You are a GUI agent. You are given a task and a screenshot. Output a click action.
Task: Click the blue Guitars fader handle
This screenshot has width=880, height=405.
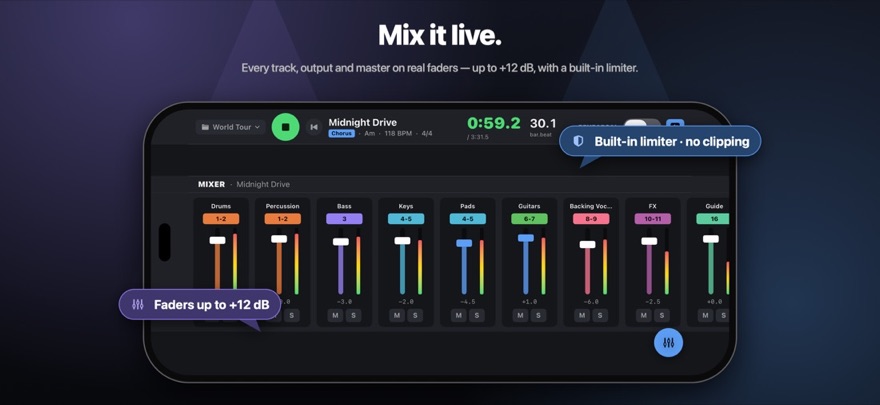pyautogui.click(x=526, y=238)
